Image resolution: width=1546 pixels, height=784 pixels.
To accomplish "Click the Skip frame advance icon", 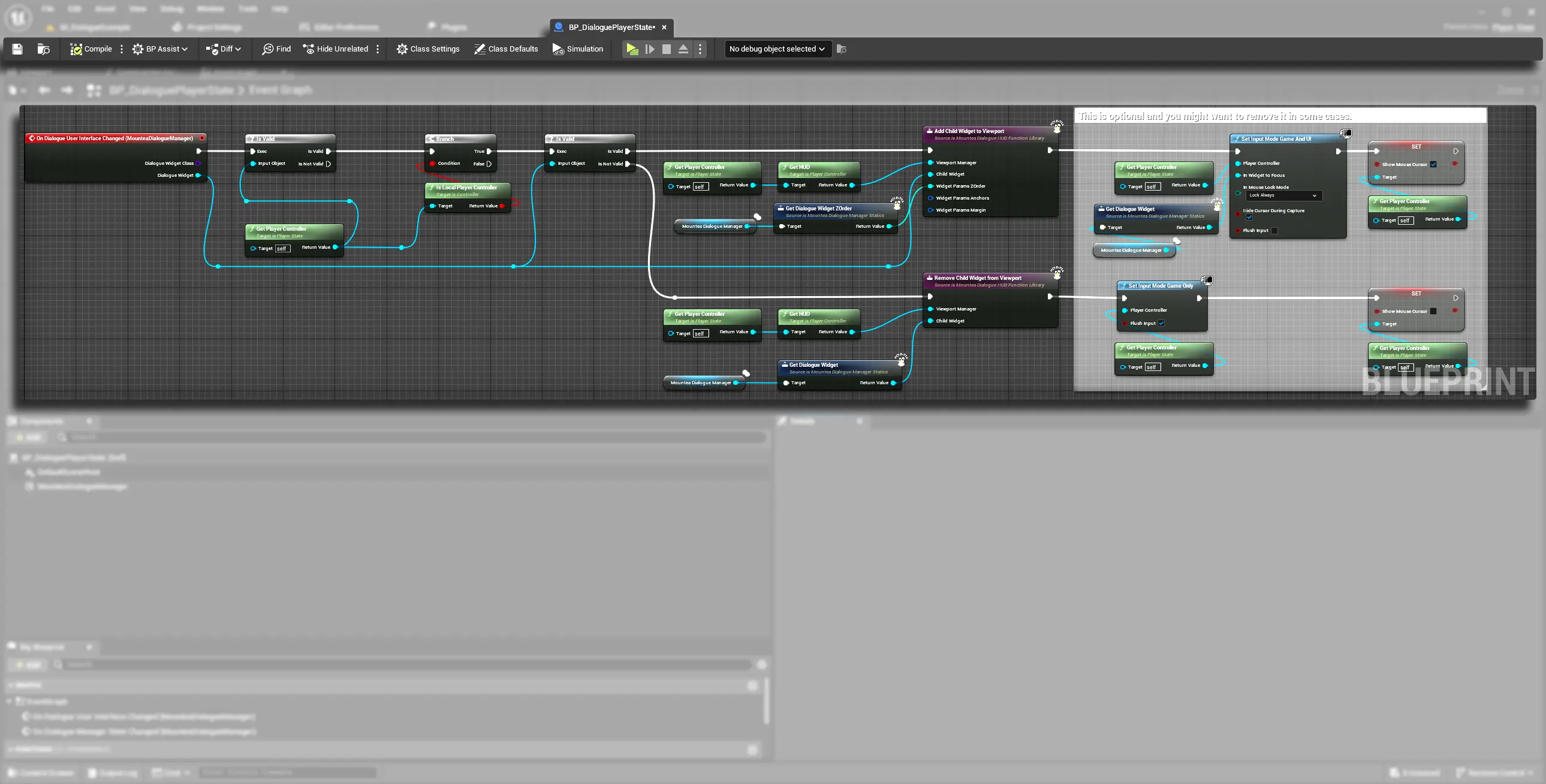I will (649, 49).
